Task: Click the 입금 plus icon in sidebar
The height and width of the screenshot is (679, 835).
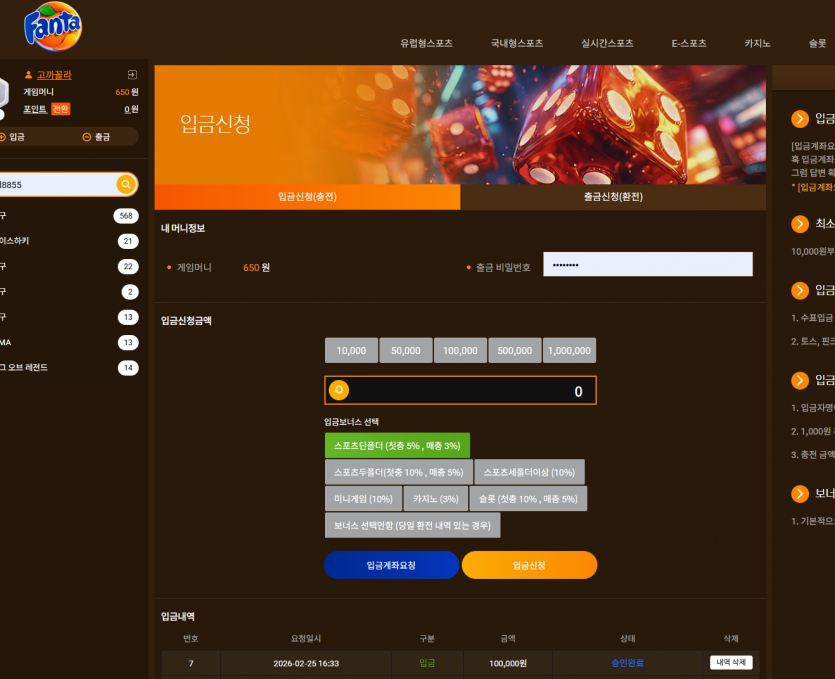Action: tap(3, 137)
